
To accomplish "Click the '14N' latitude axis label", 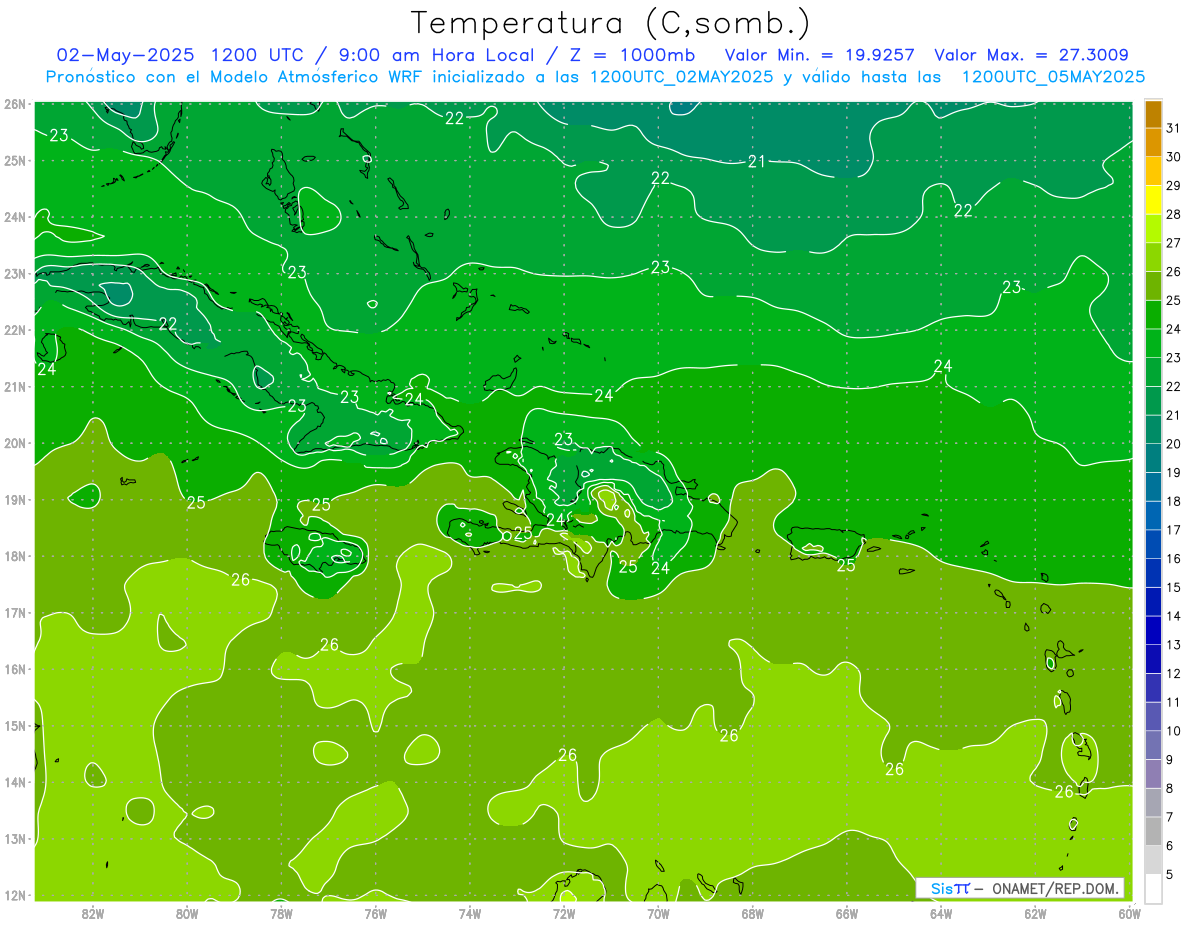I will [15, 782].
